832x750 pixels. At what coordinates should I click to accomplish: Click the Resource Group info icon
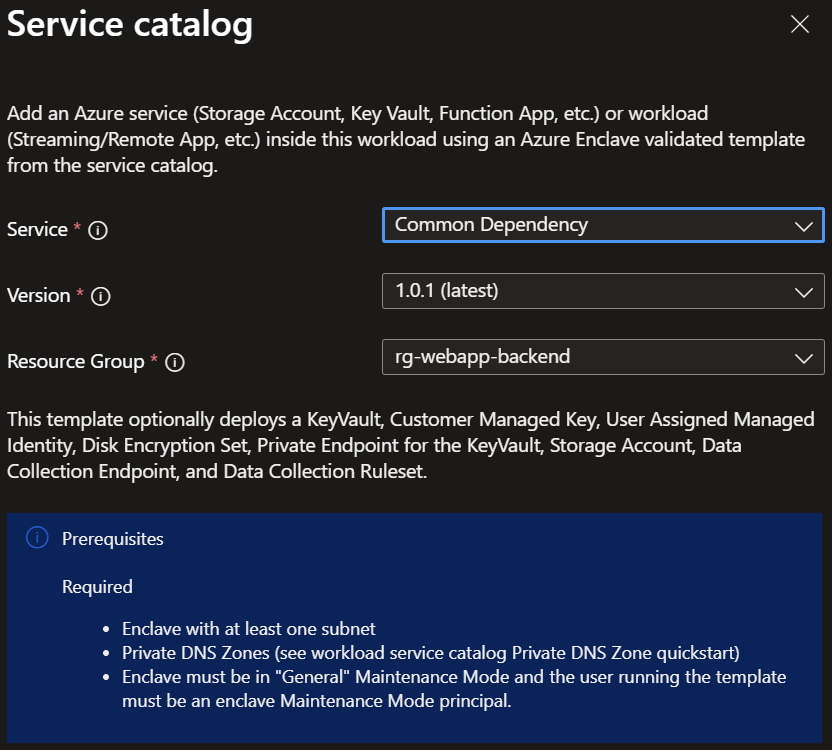point(175,362)
